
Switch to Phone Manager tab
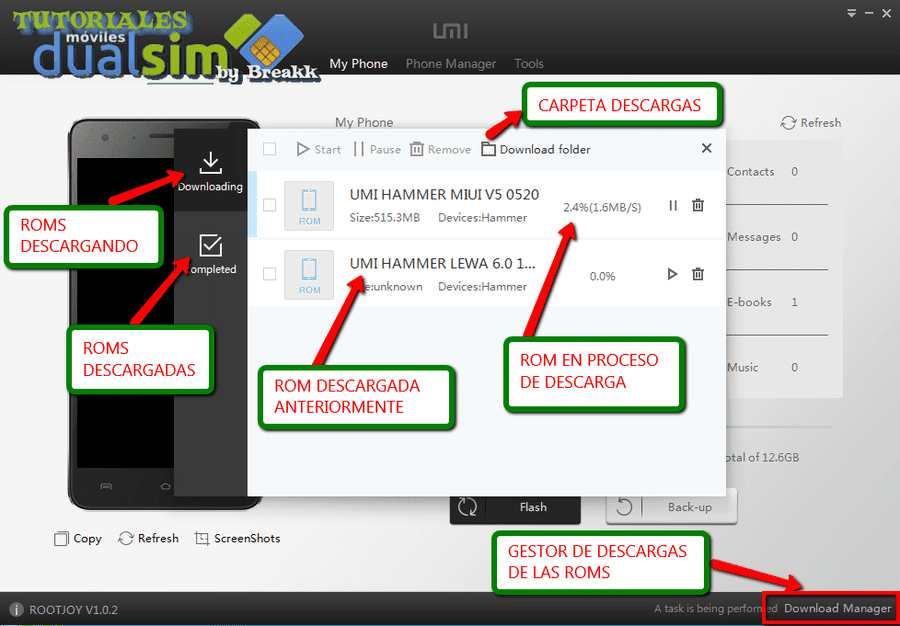(x=451, y=64)
